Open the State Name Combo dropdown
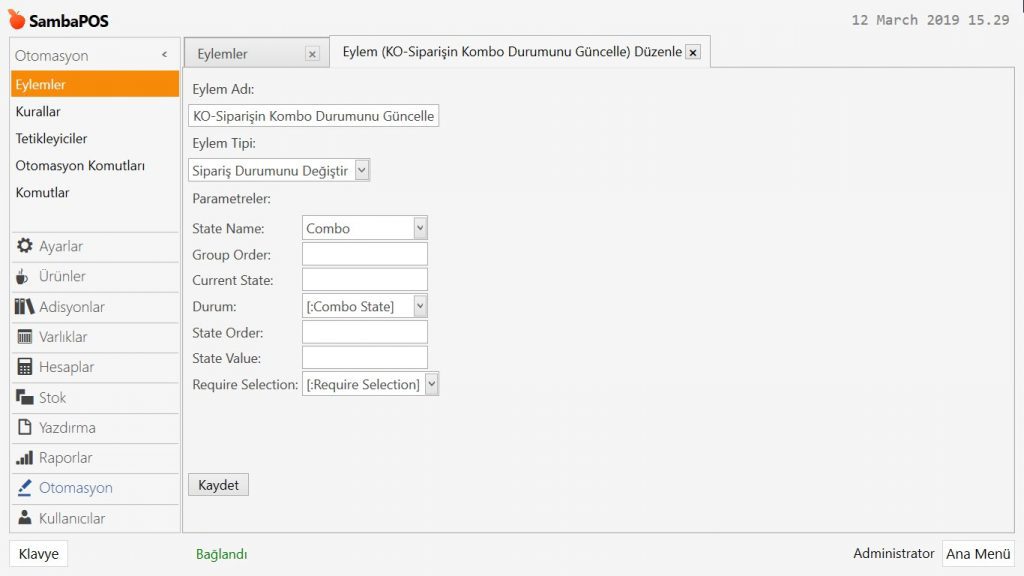 (x=420, y=229)
